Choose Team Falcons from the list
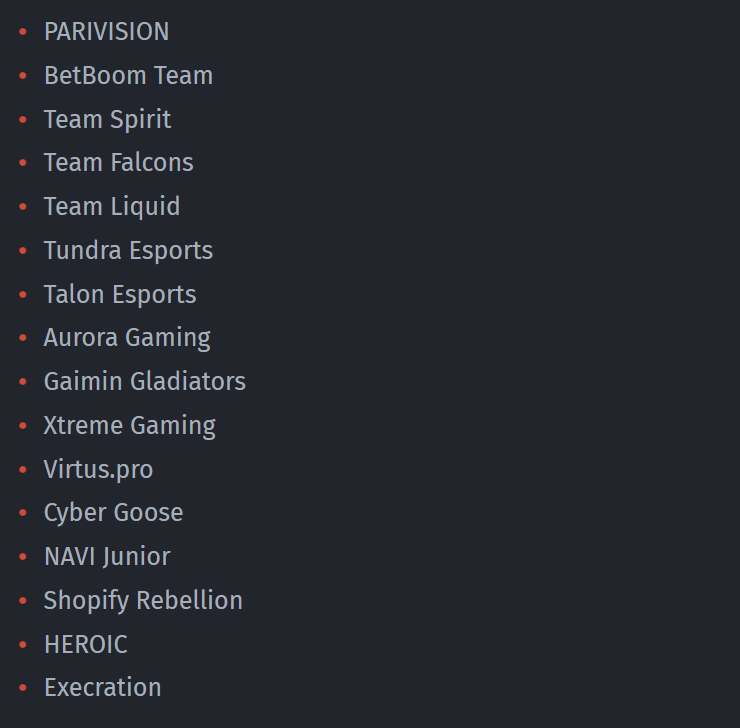740x728 pixels. [x=118, y=162]
